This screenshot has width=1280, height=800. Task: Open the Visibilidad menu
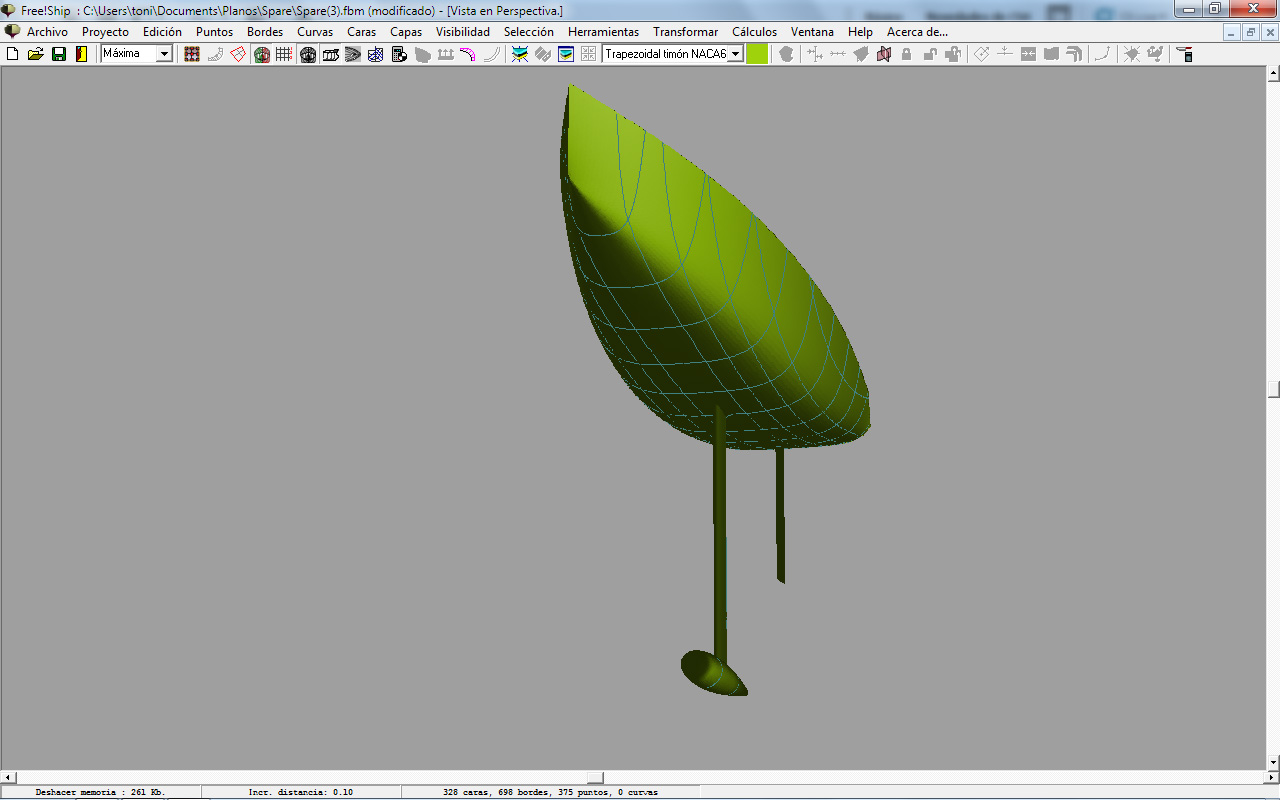click(x=463, y=32)
